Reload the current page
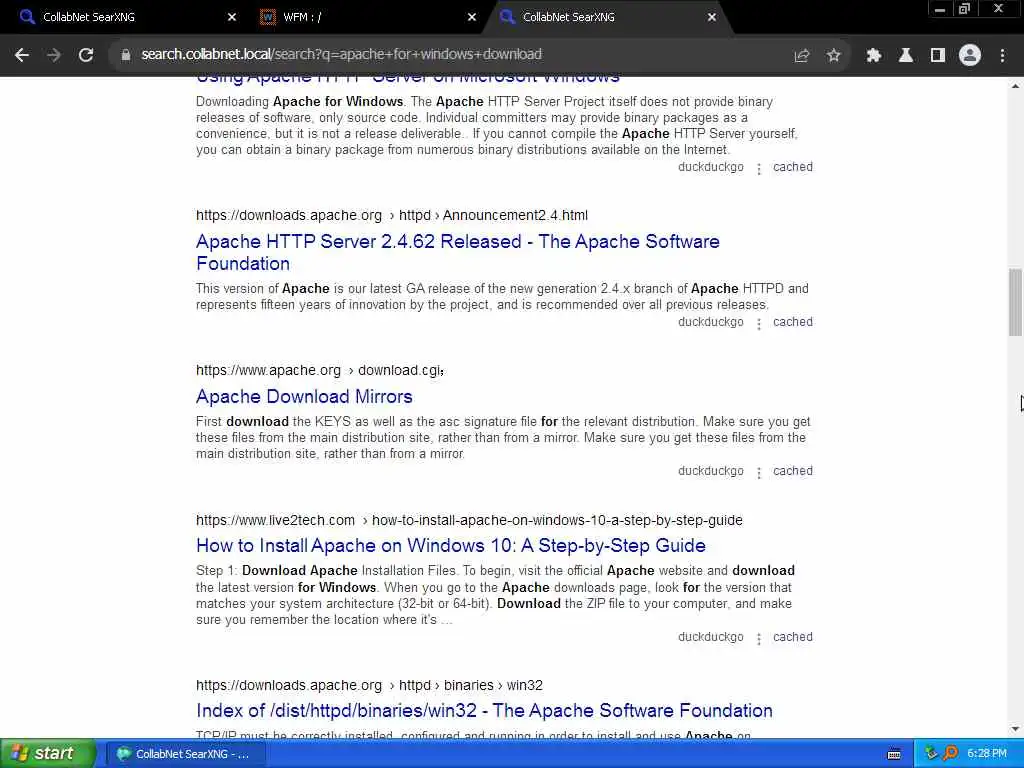 [86, 55]
